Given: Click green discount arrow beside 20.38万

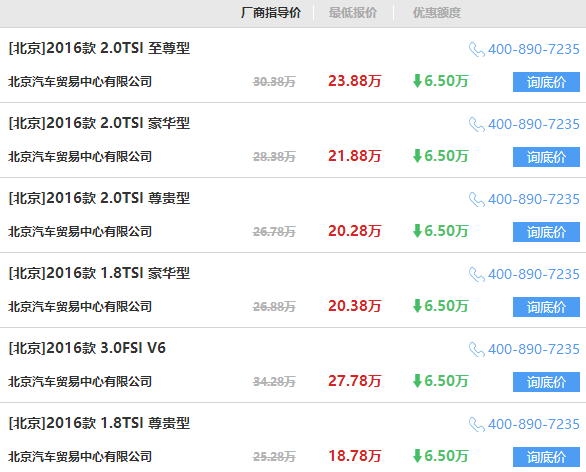Looking at the screenshot, I should [x=417, y=306].
